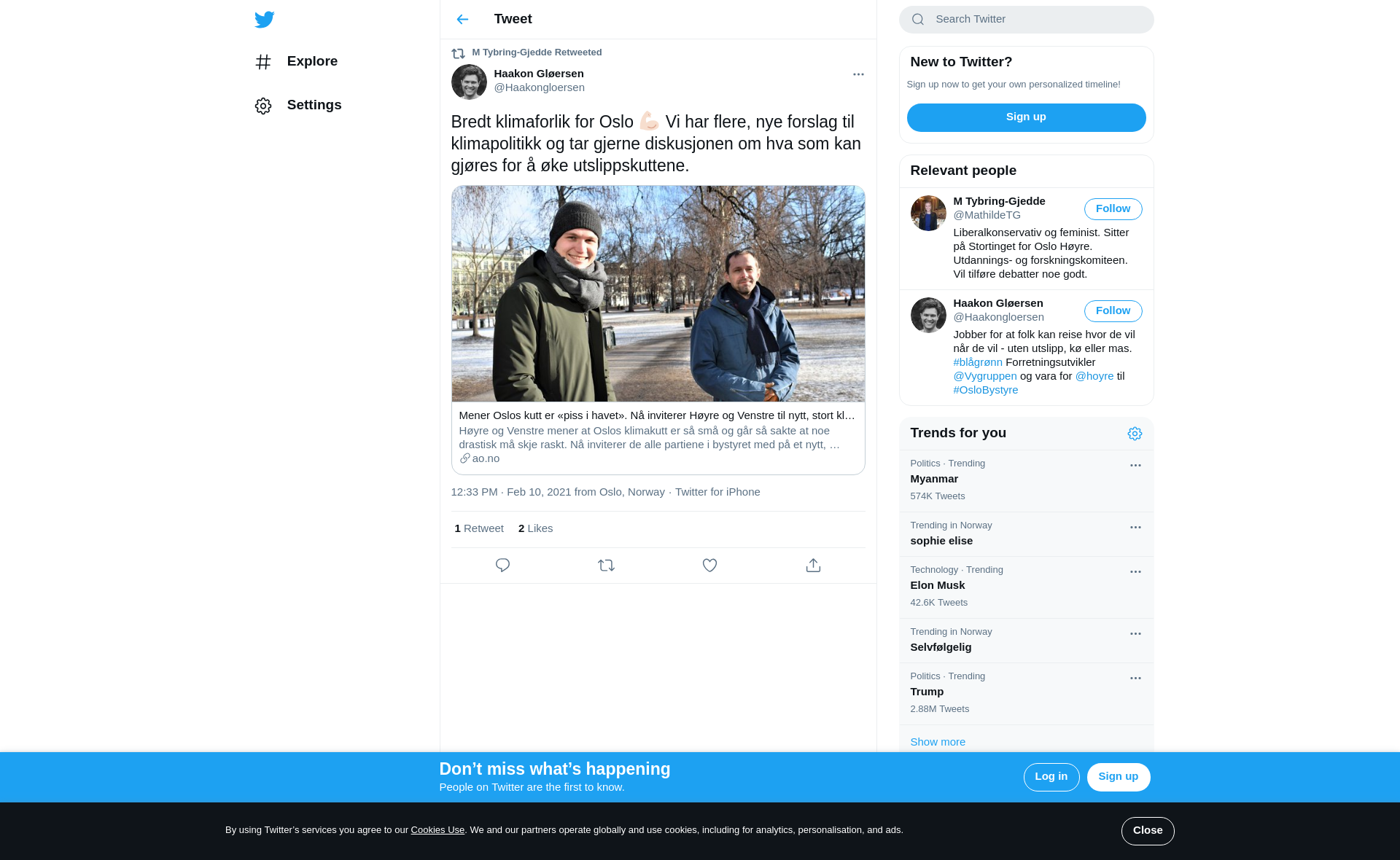Open more options for Elon Musk trend
The image size is (1400, 860).
(1135, 572)
